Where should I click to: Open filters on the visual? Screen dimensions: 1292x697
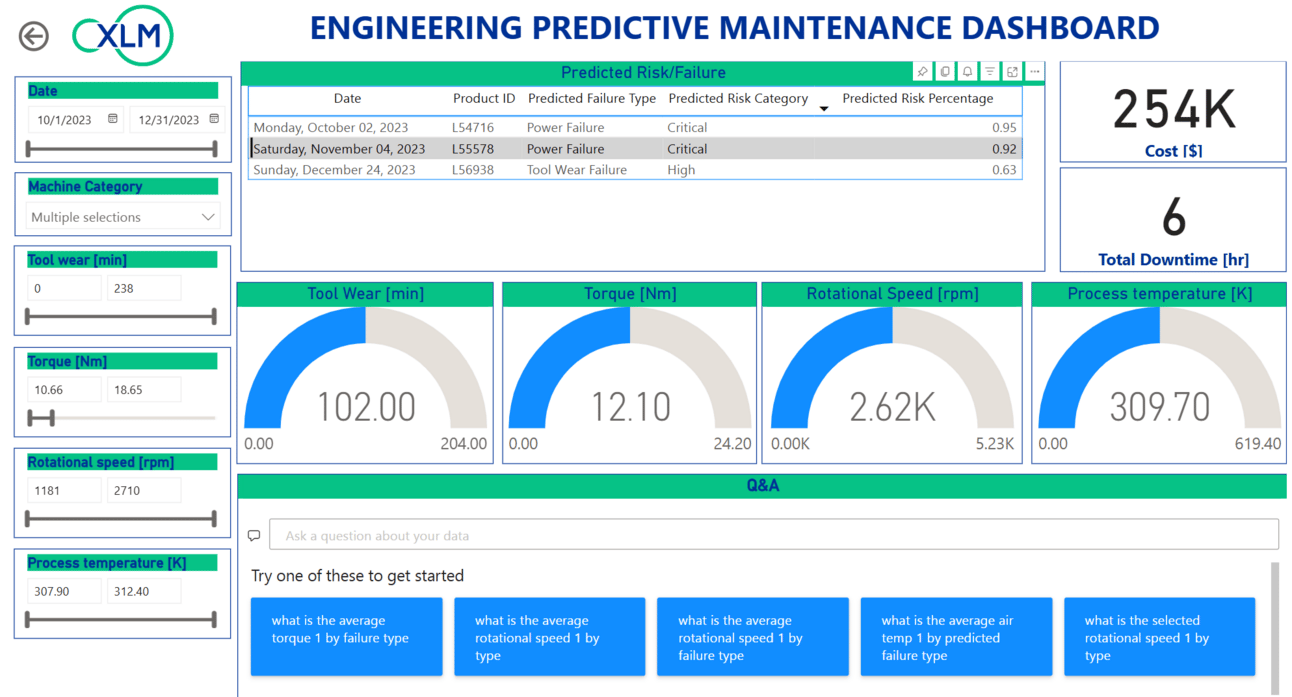click(x=990, y=72)
